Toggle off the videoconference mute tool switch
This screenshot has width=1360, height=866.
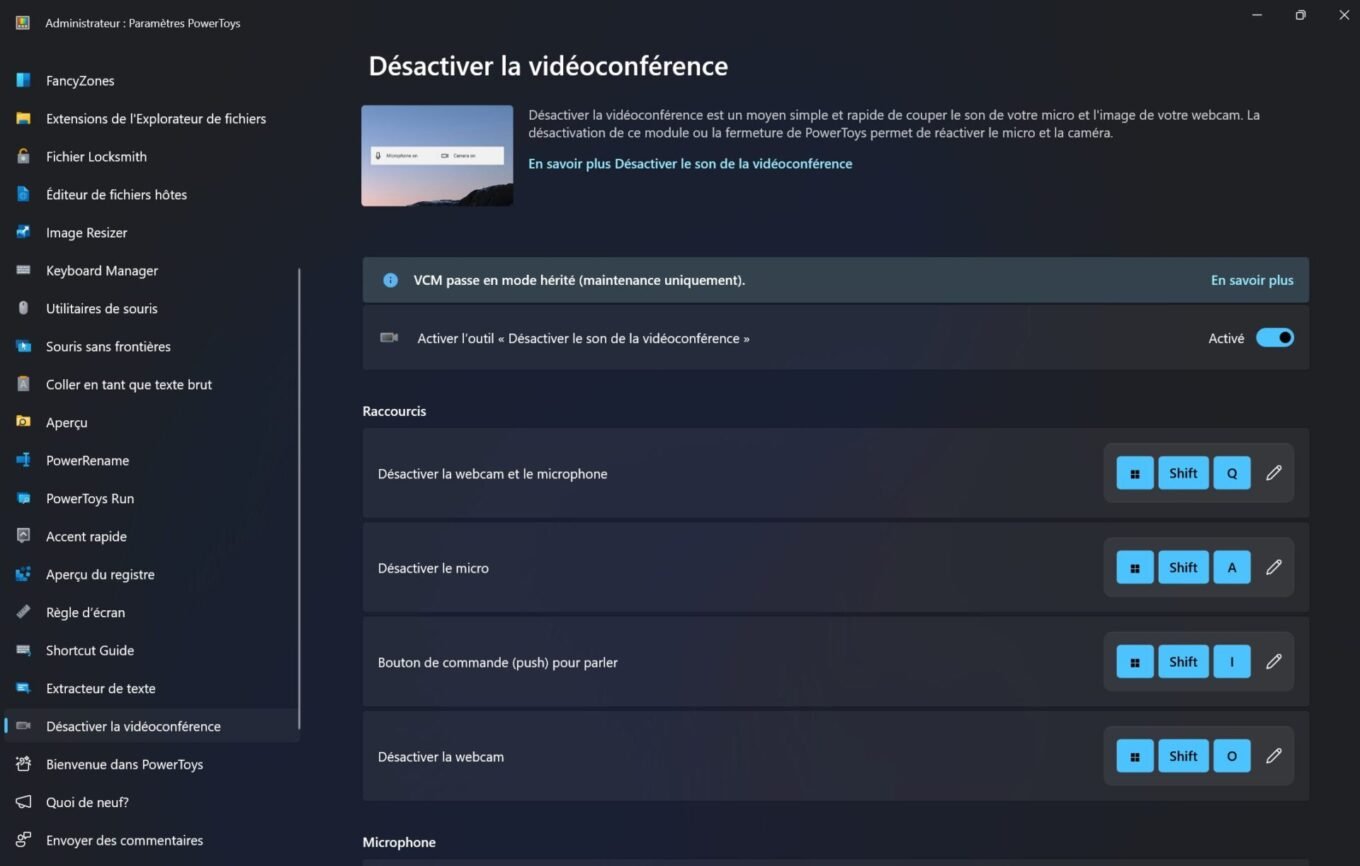click(x=1275, y=338)
